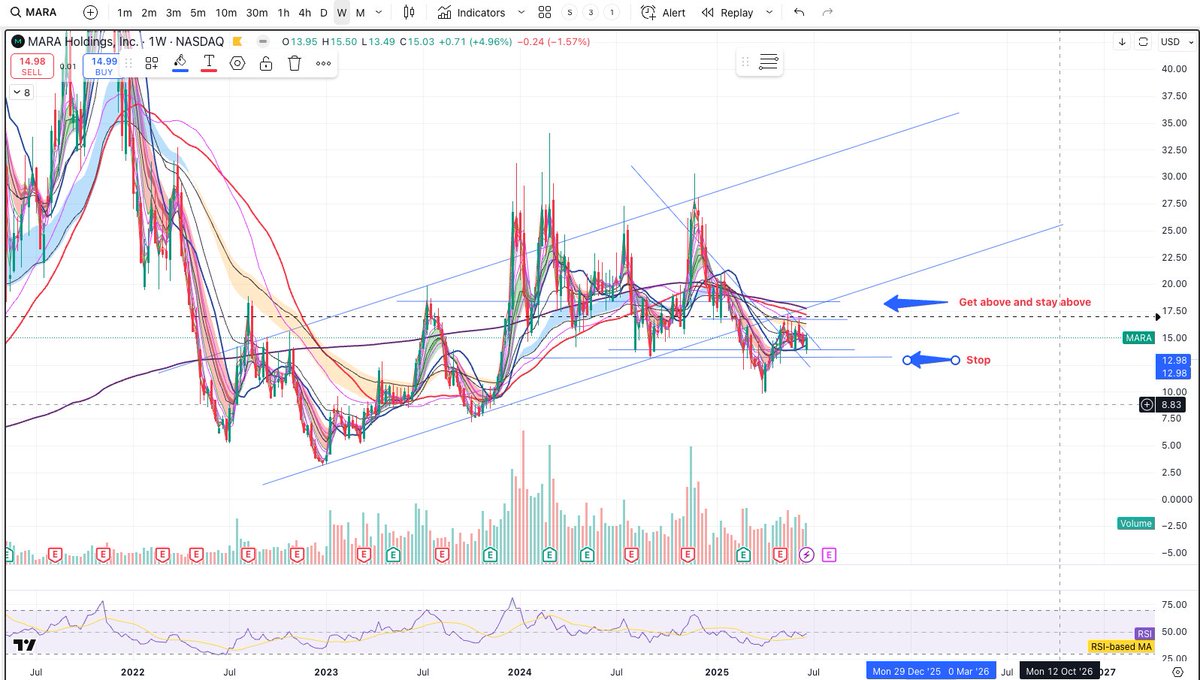The height and width of the screenshot is (680, 1200).
Task: Click the lightning bolt event marker
Action: coord(807,553)
